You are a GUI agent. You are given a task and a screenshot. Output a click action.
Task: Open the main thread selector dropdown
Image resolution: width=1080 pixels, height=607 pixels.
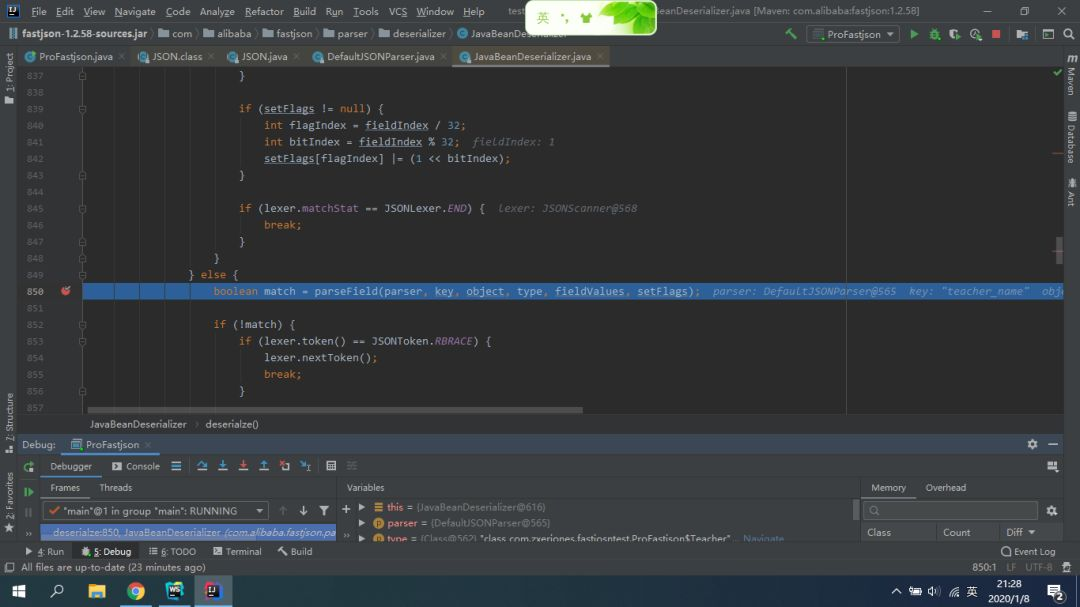click(154, 511)
